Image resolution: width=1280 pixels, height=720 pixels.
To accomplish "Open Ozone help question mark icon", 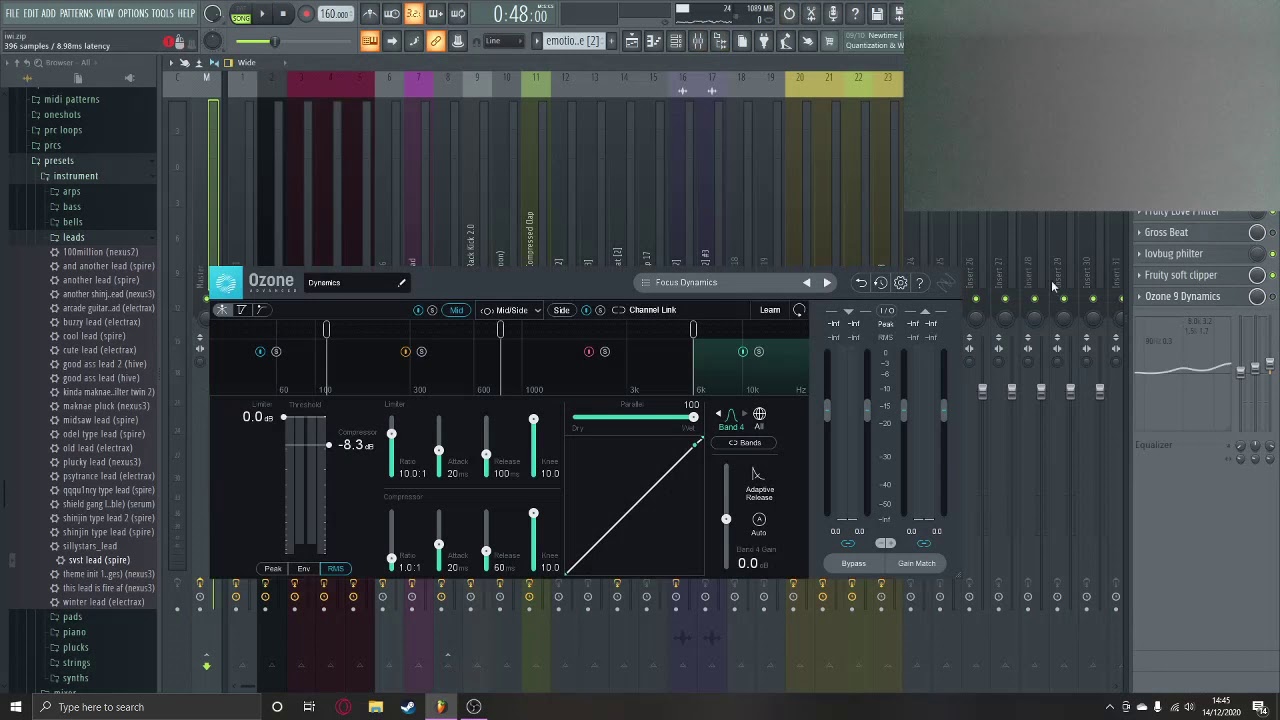I will click(920, 283).
